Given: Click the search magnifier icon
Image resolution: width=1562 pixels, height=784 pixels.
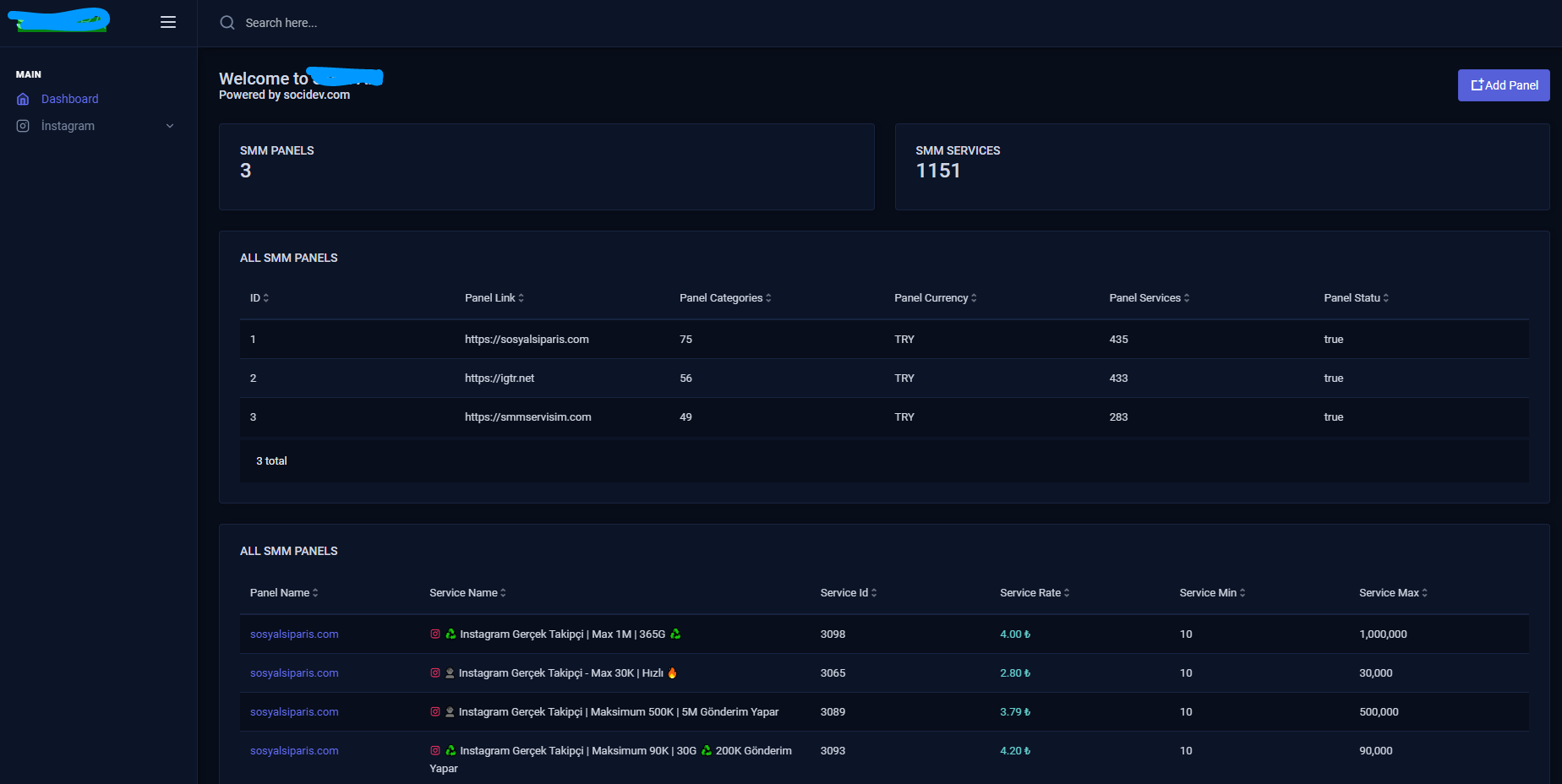Looking at the screenshot, I should point(227,23).
